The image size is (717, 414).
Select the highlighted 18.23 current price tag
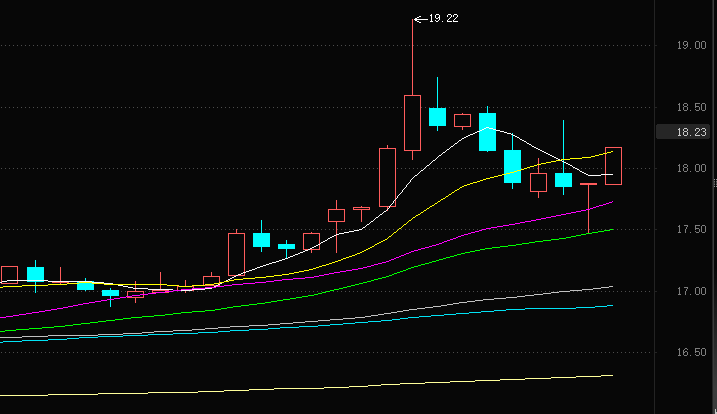(x=683, y=132)
